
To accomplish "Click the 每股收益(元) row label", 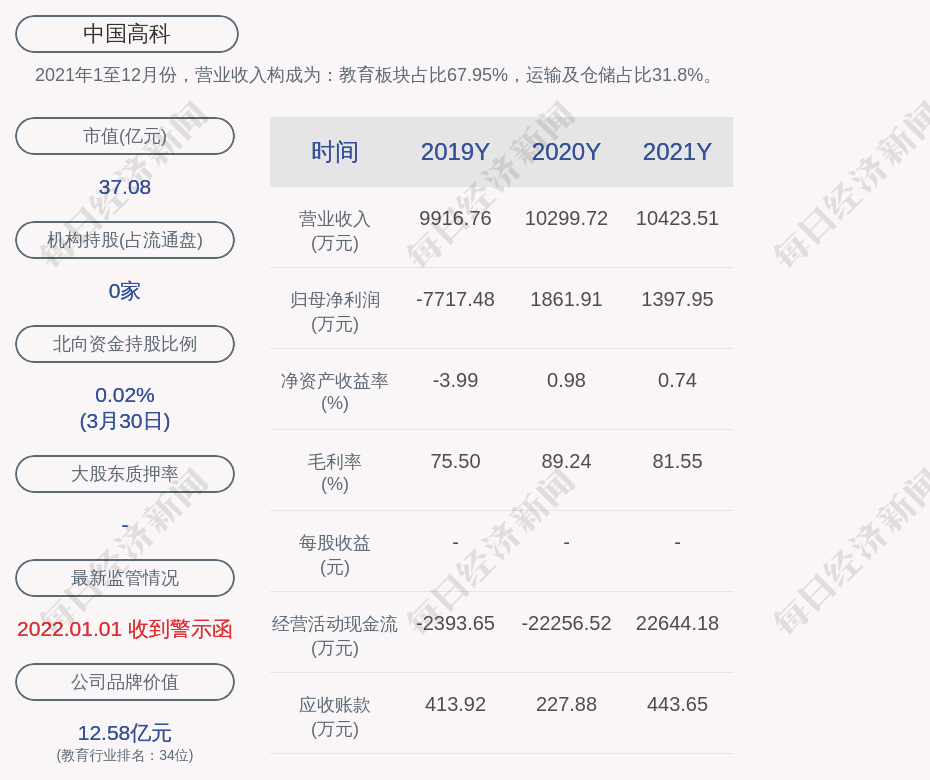I will coord(335,555).
